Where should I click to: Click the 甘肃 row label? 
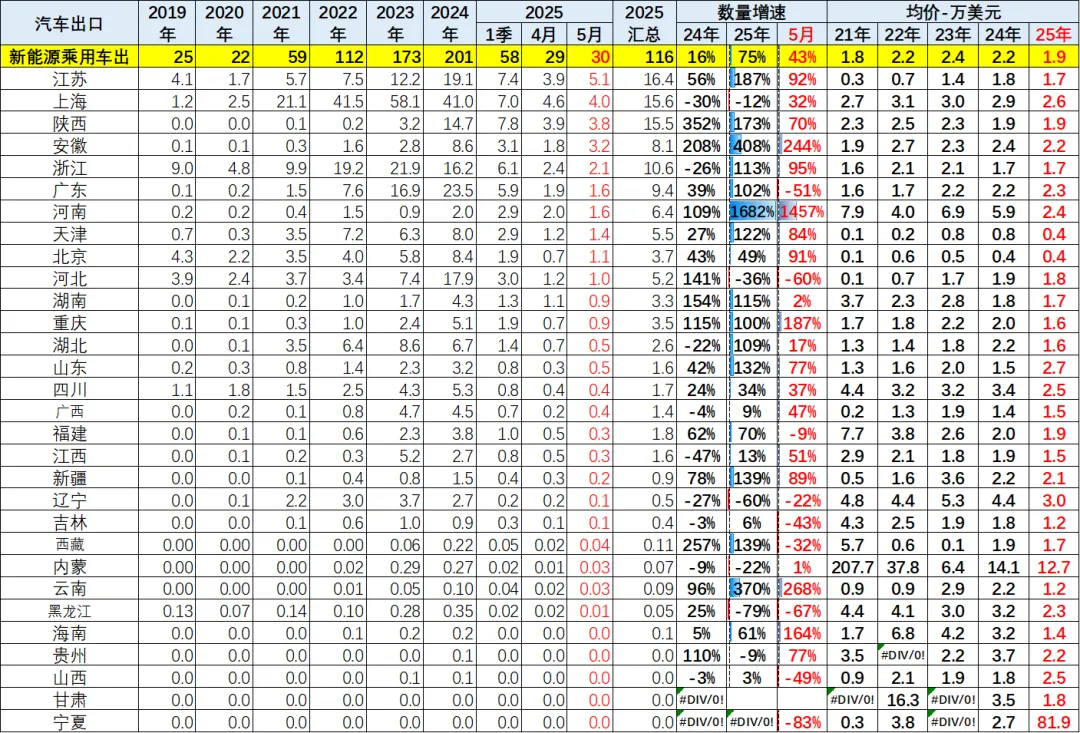(70, 699)
